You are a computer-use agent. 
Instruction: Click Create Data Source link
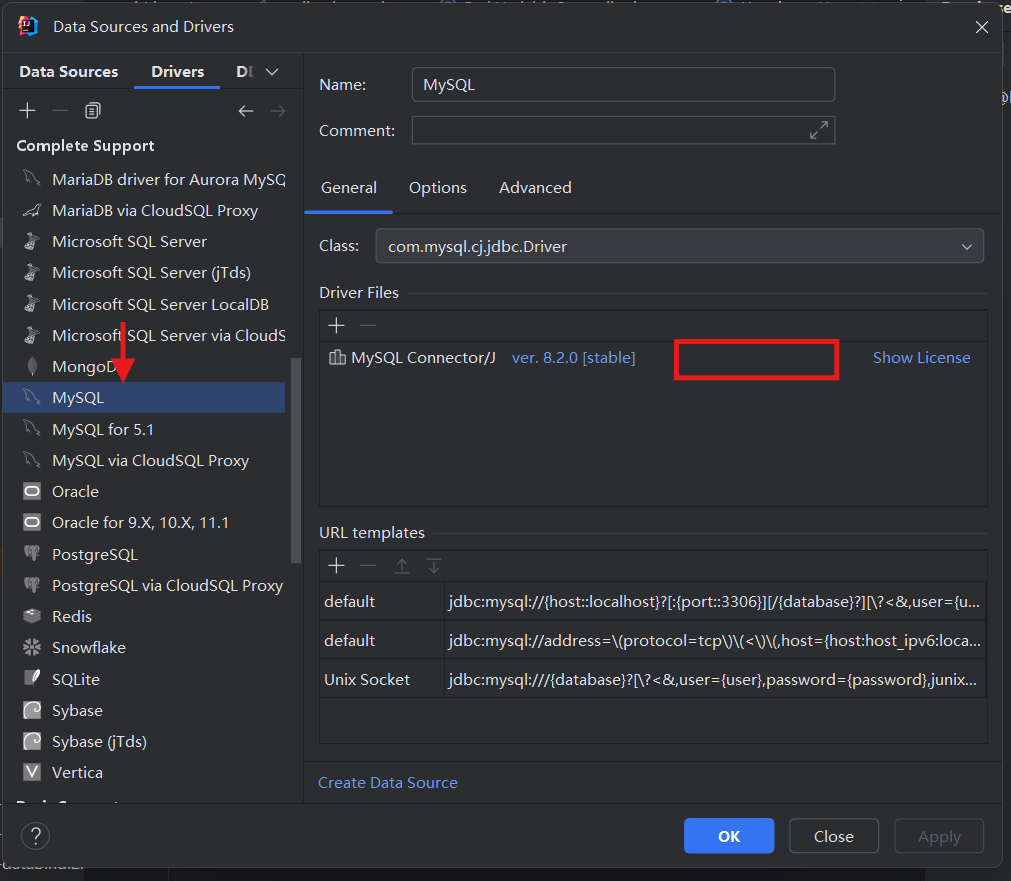388,782
